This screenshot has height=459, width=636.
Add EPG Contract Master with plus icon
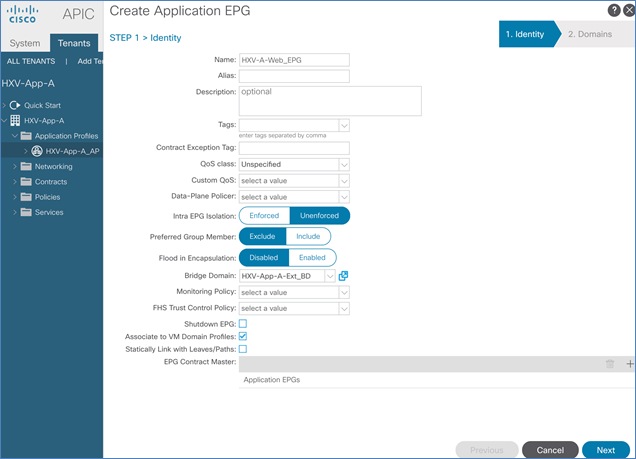pos(630,364)
